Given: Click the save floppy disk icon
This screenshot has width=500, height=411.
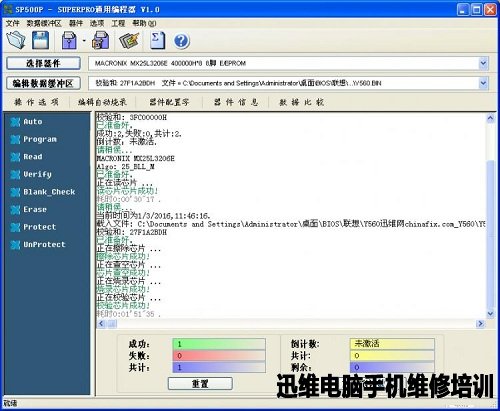Looking at the screenshot, I should 40,40.
